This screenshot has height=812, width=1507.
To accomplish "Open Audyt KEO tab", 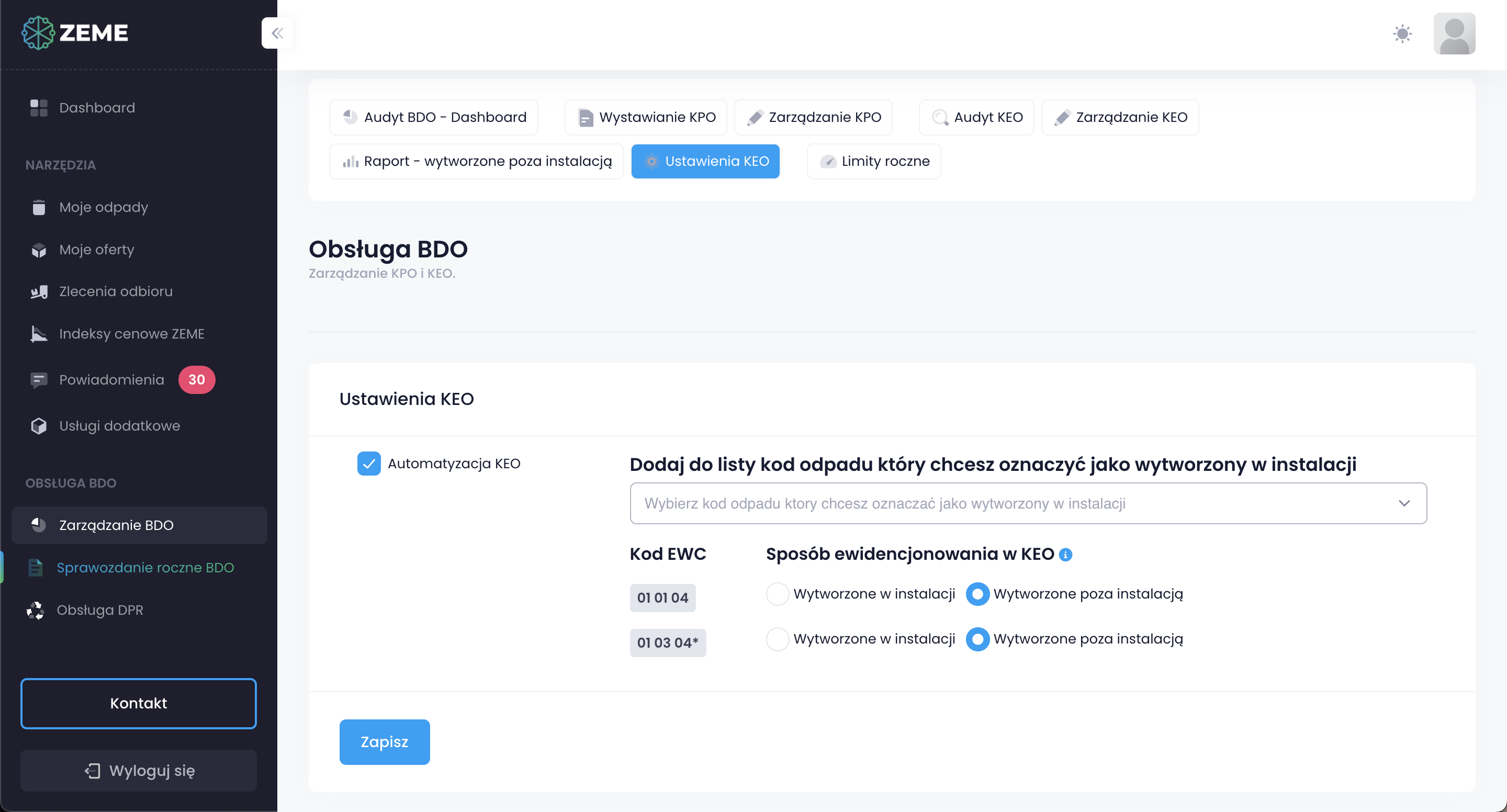I will coord(976,117).
